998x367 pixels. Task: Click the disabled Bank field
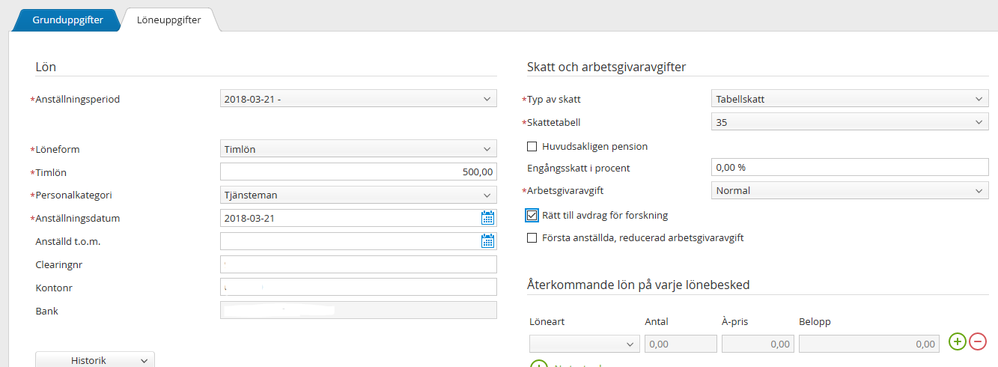pyautogui.click(x=358, y=310)
